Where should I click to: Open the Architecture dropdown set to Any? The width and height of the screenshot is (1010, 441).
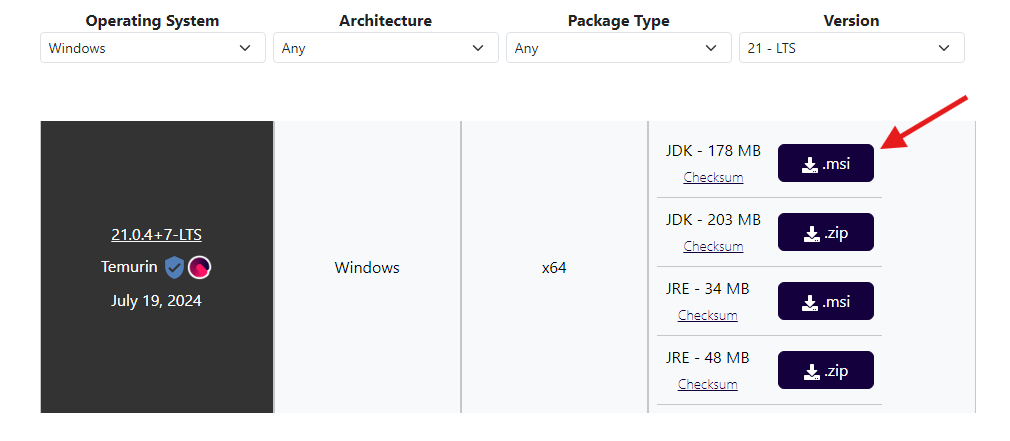point(386,48)
